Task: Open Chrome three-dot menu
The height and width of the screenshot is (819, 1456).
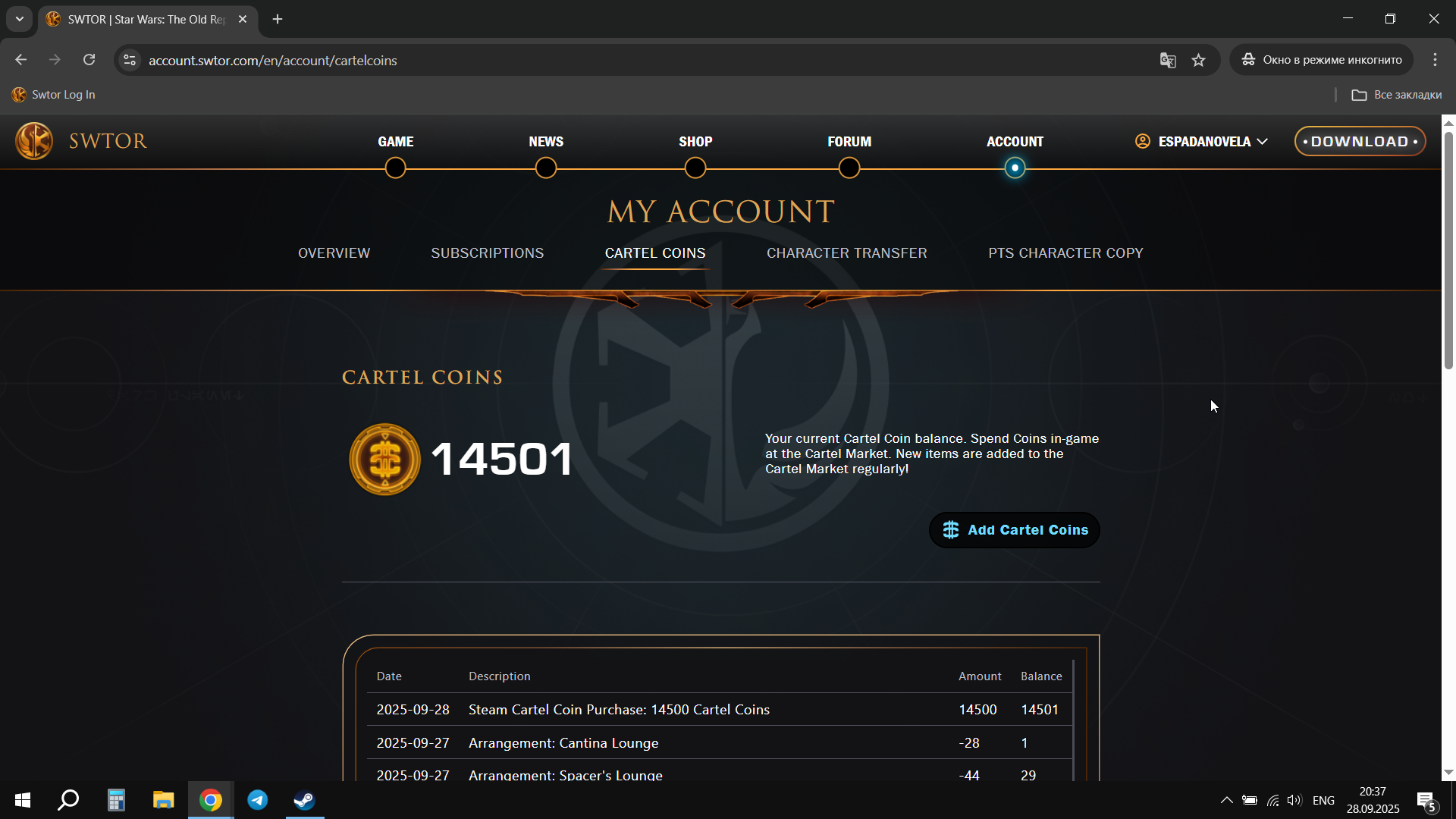Action: click(1435, 60)
